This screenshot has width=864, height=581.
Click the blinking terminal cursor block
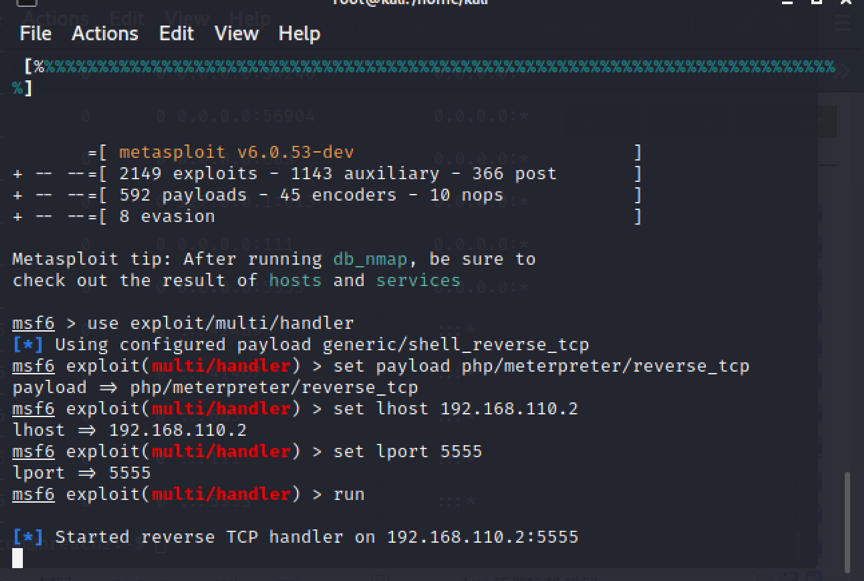18,558
